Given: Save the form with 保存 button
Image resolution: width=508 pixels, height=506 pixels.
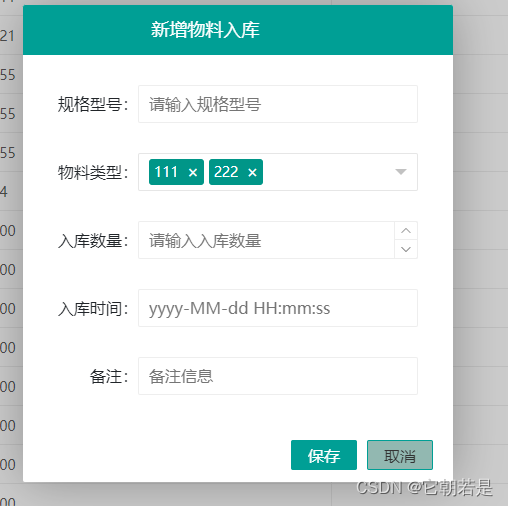Looking at the screenshot, I should (324, 455).
